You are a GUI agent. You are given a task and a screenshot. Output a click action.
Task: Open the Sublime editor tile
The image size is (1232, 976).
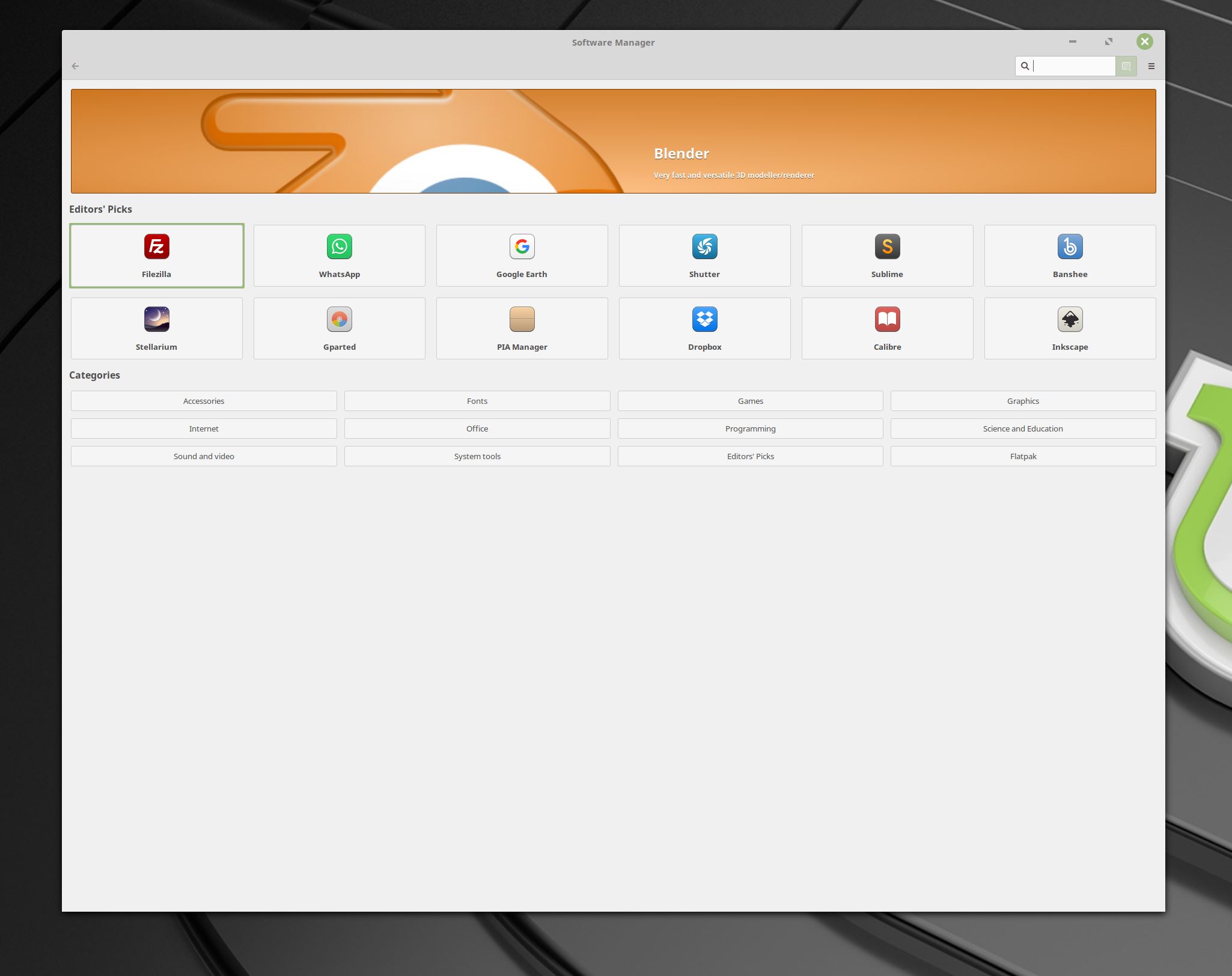point(887,256)
